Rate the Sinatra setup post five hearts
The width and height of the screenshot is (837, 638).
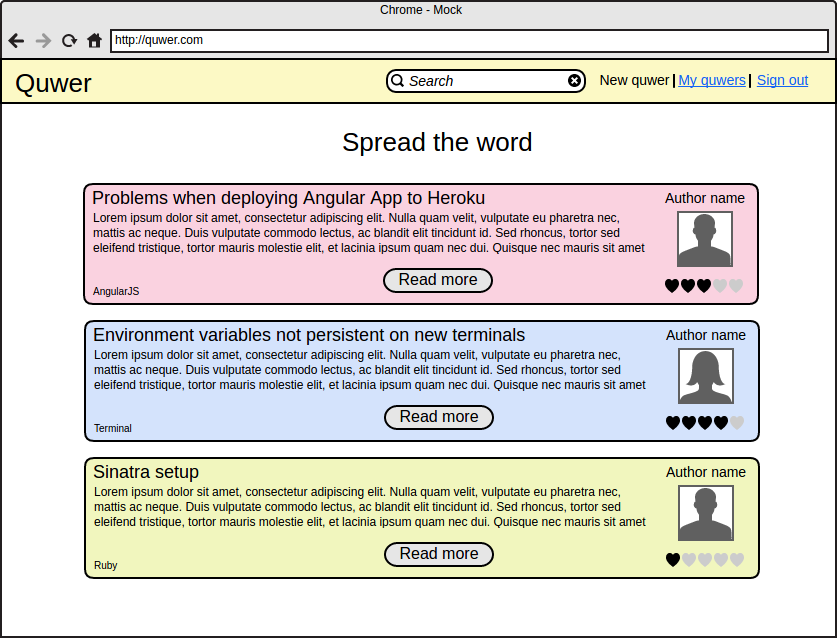(737, 560)
